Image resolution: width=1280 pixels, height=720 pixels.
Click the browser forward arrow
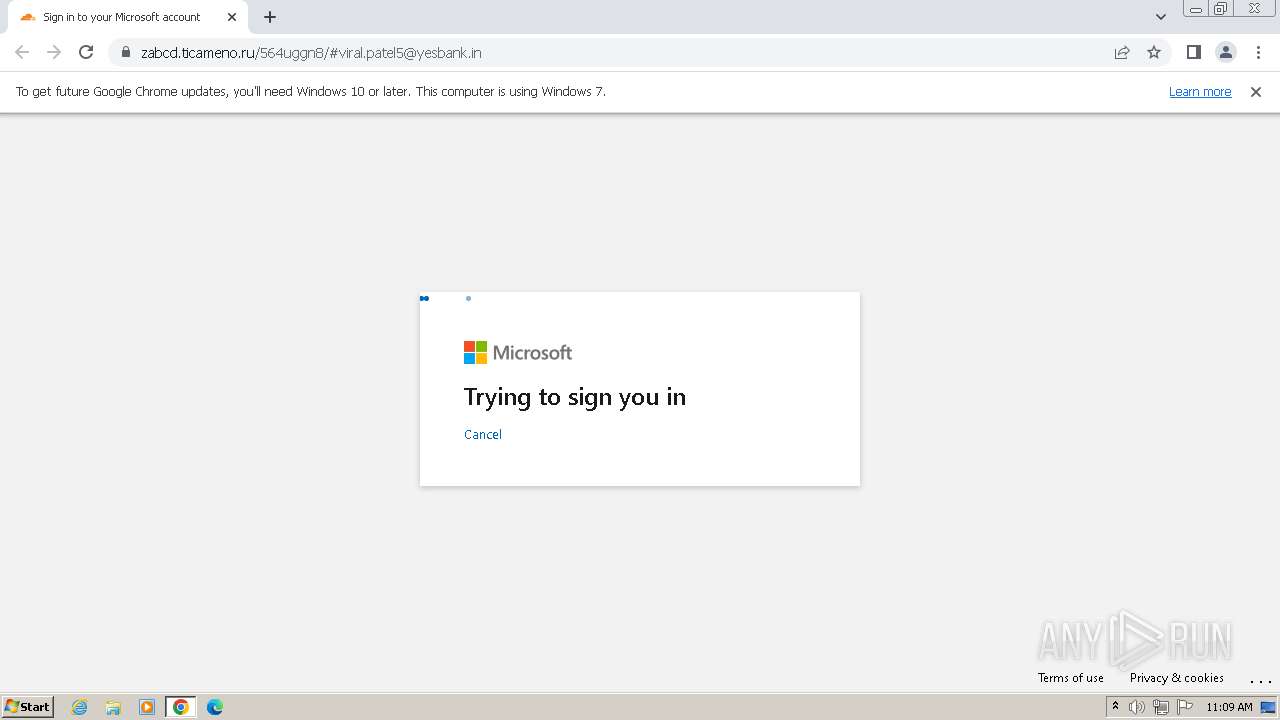pyautogui.click(x=54, y=52)
